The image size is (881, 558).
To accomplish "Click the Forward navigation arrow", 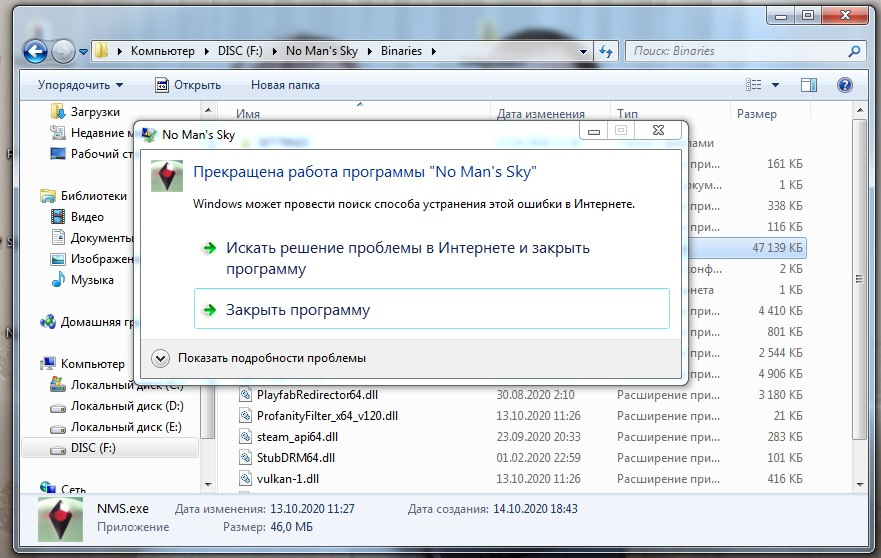I will tap(63, 52).
